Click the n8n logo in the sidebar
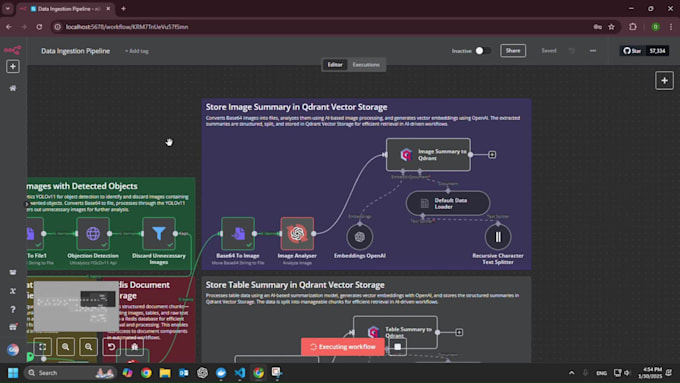Viewport: 680px width, 383px height. (13, 50)
